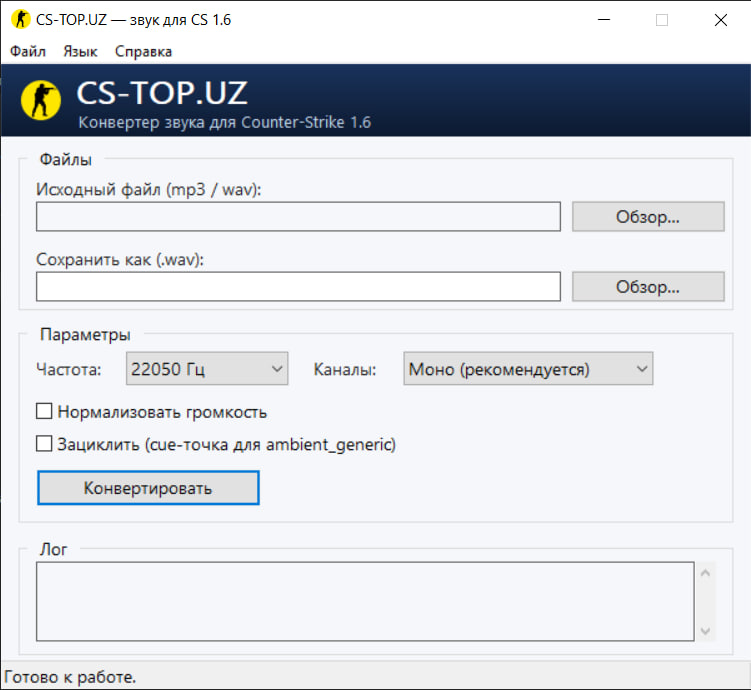The image size is (751, 690).
Task: Click the yellow CS logo in the banner
Action: [x=41, y=100]
